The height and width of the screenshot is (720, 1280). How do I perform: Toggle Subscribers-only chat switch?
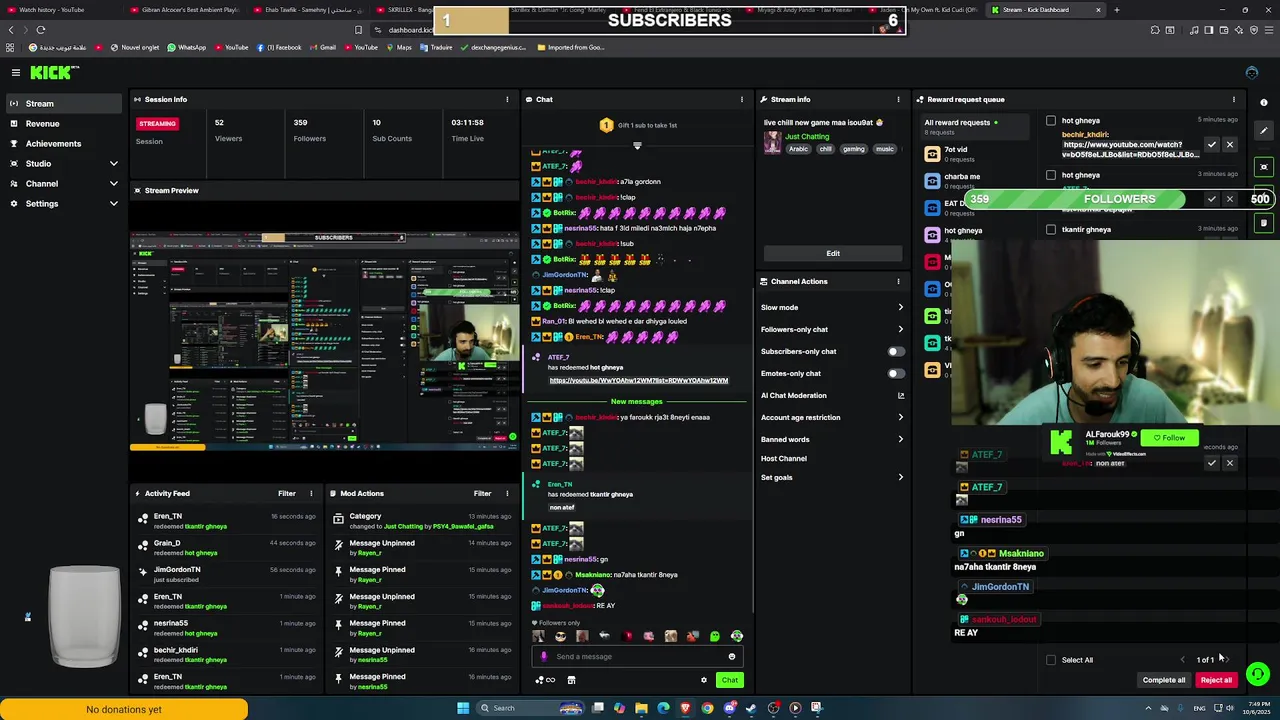896,351
